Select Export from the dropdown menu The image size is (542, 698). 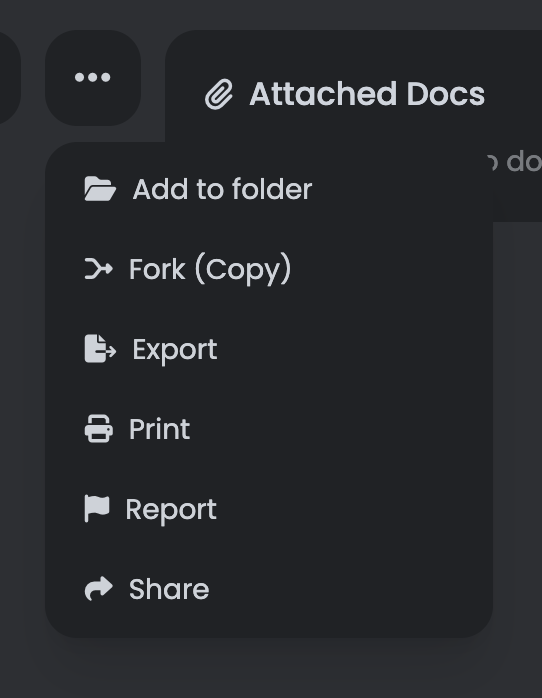pyautogui.click(x=269, y=349)
